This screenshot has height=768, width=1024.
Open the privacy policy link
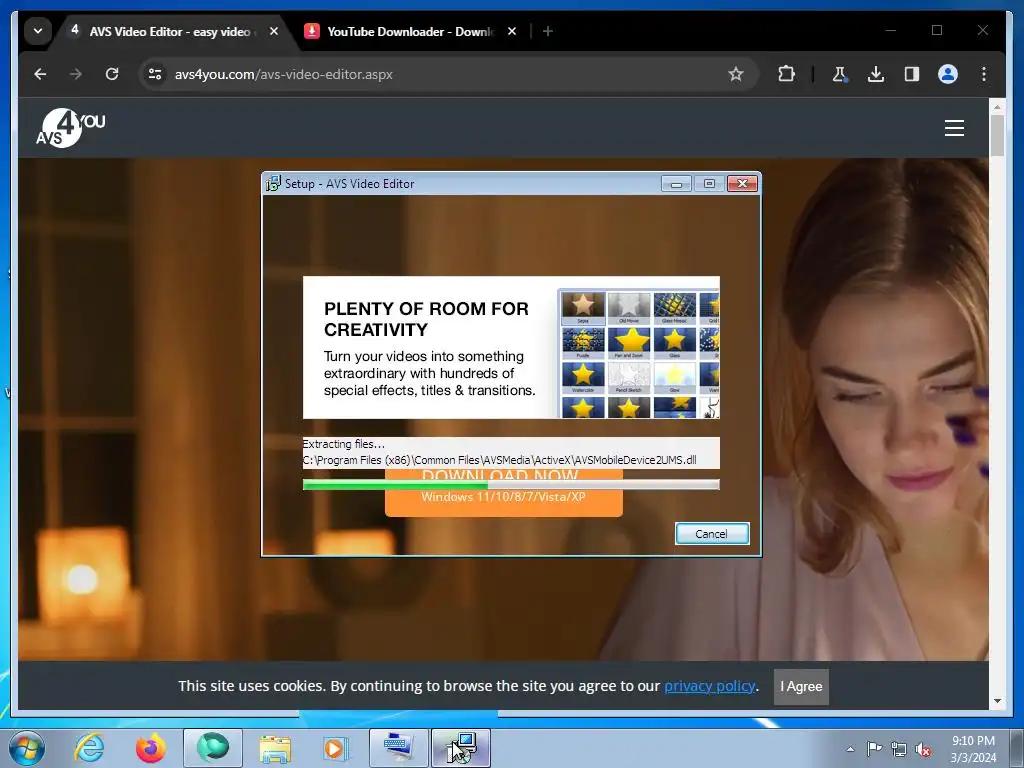coord(709,686)
